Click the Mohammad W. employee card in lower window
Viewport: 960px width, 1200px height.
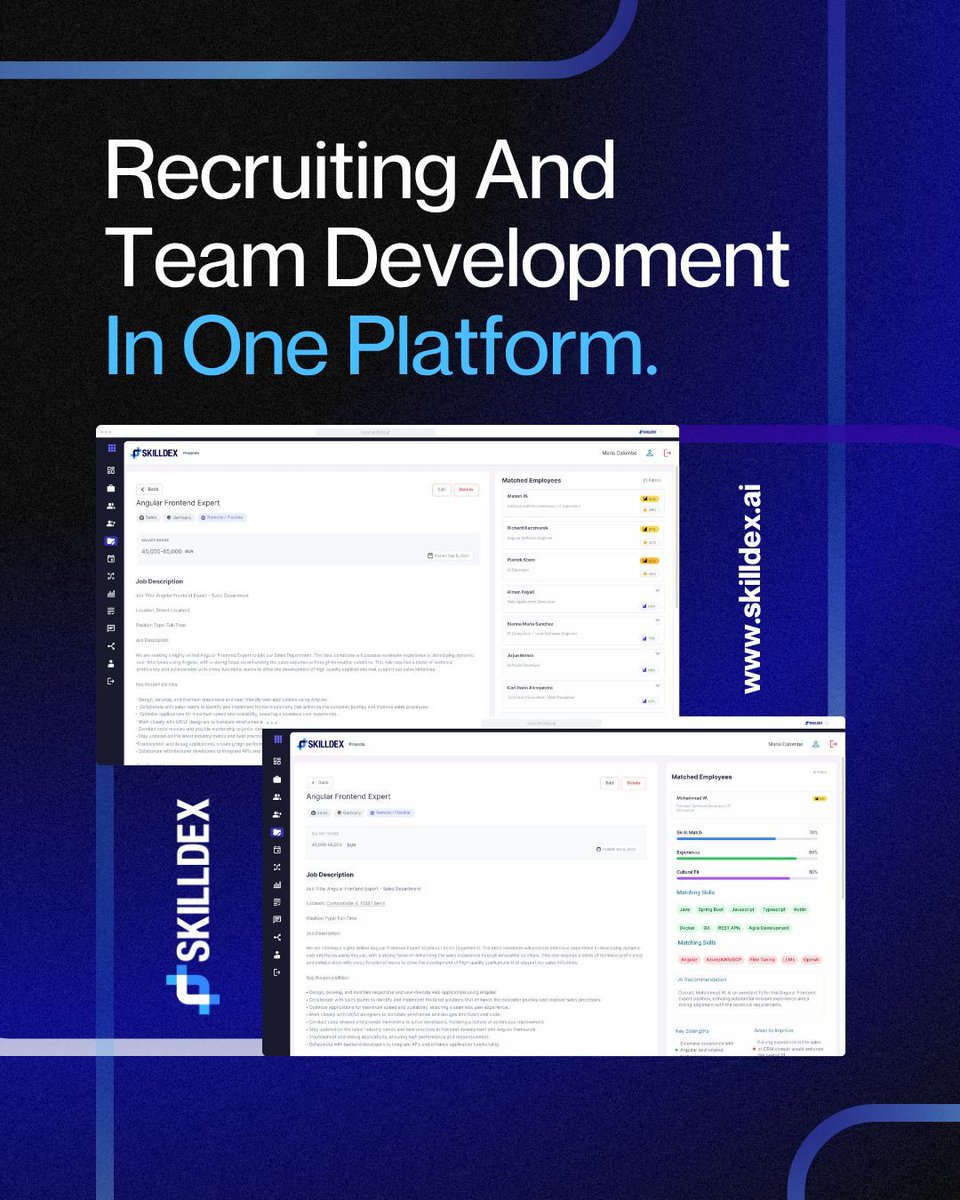tap(751, 803)
